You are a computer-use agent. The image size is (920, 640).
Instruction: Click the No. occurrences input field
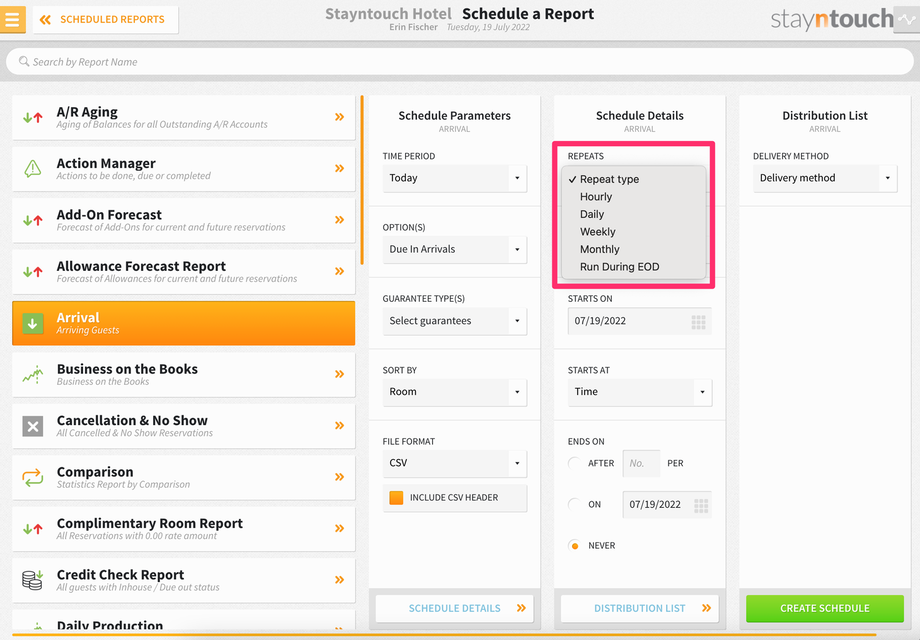click(x=641, y=463)
